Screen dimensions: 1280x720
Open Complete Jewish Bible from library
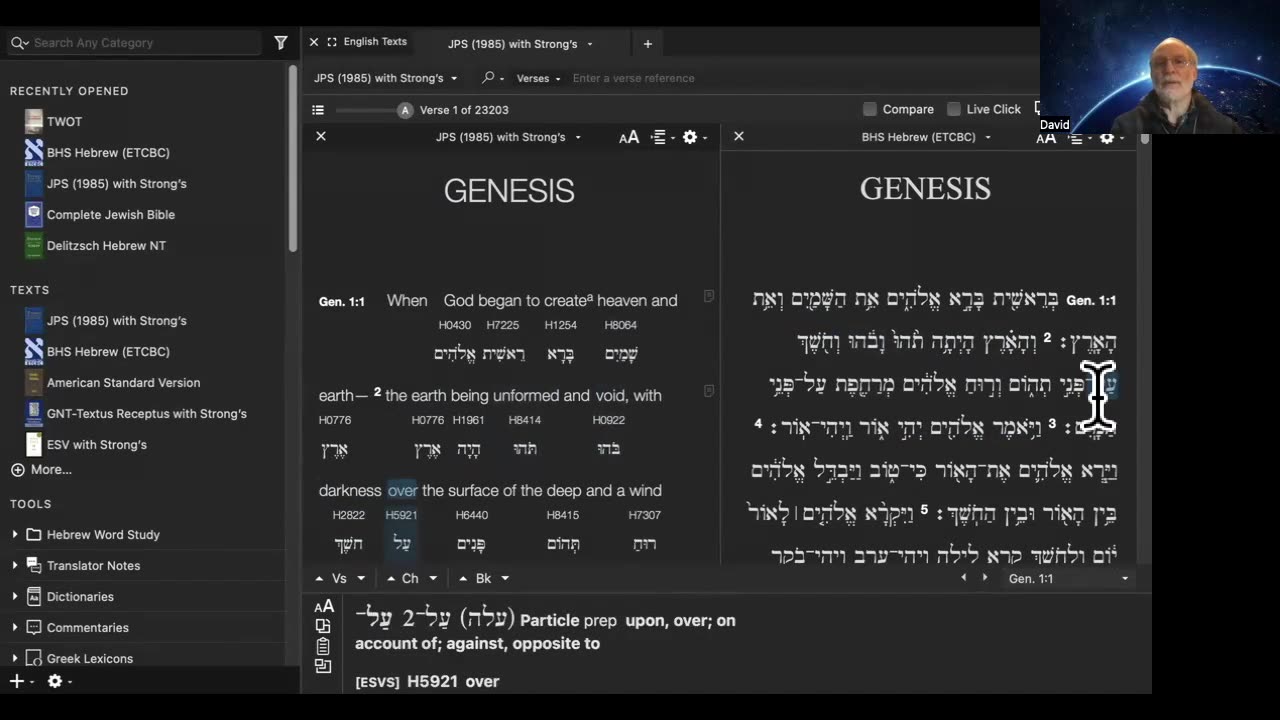click(x=111, y=214)
